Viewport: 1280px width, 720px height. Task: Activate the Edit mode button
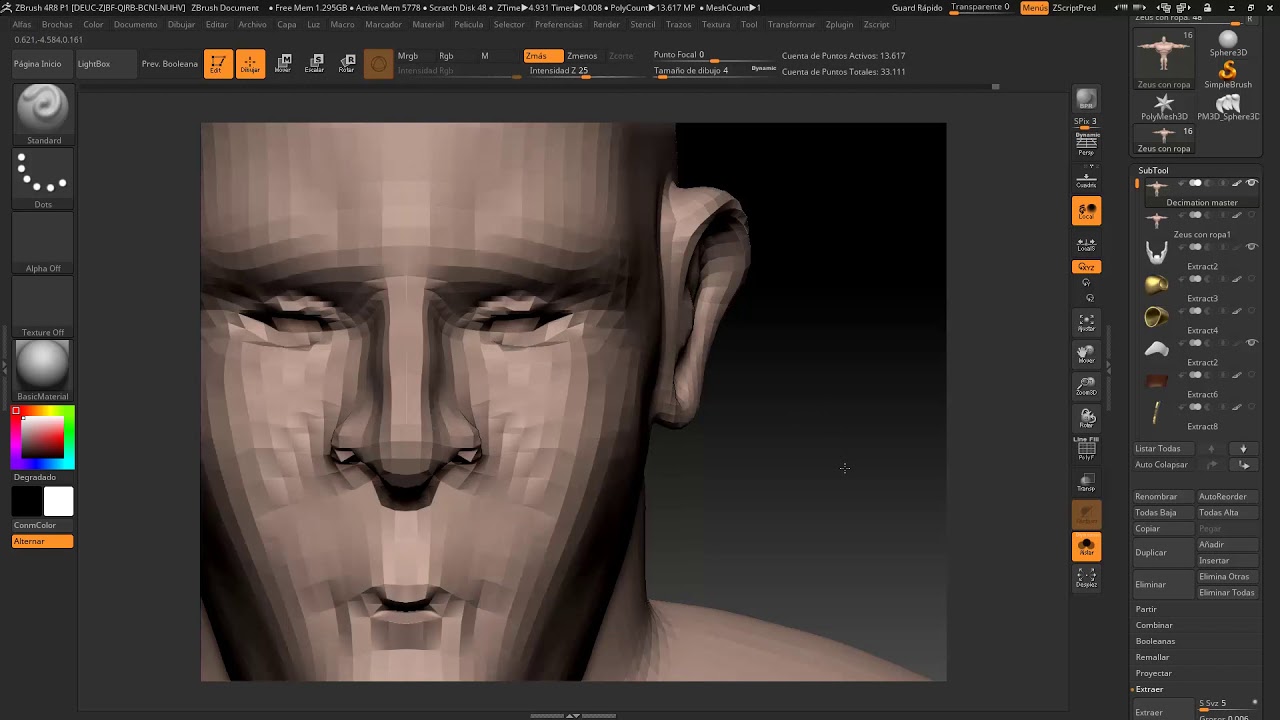[218, 64]
